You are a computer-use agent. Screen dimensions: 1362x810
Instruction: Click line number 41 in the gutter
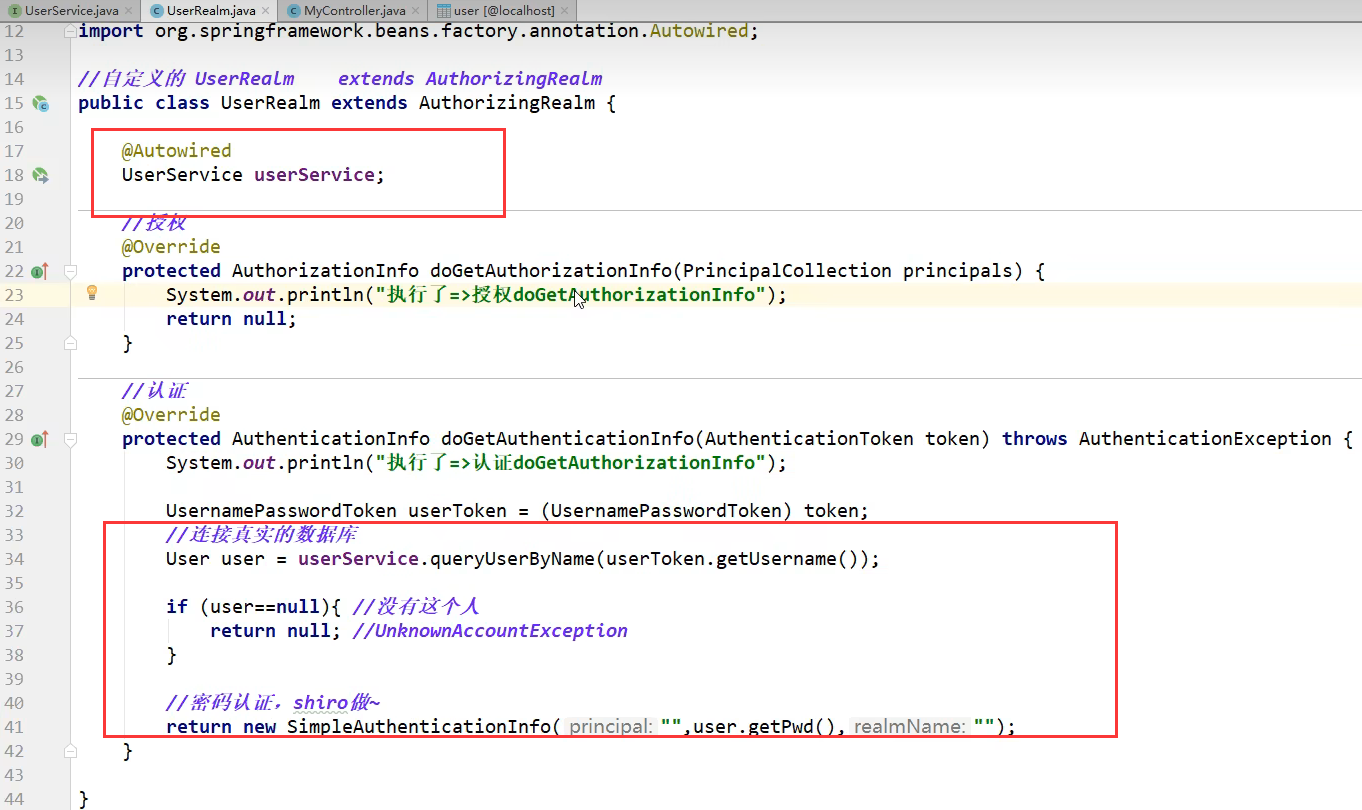[14, 727]
